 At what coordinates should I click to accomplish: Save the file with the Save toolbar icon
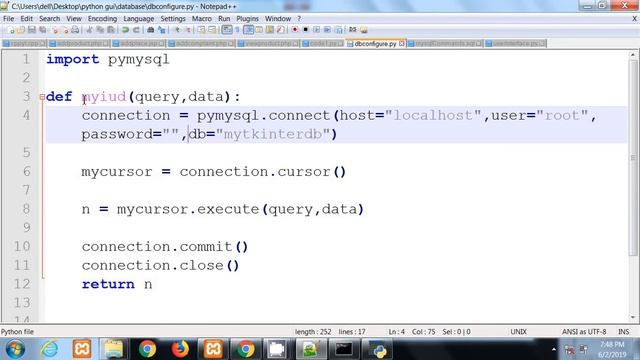pos(32,30)
